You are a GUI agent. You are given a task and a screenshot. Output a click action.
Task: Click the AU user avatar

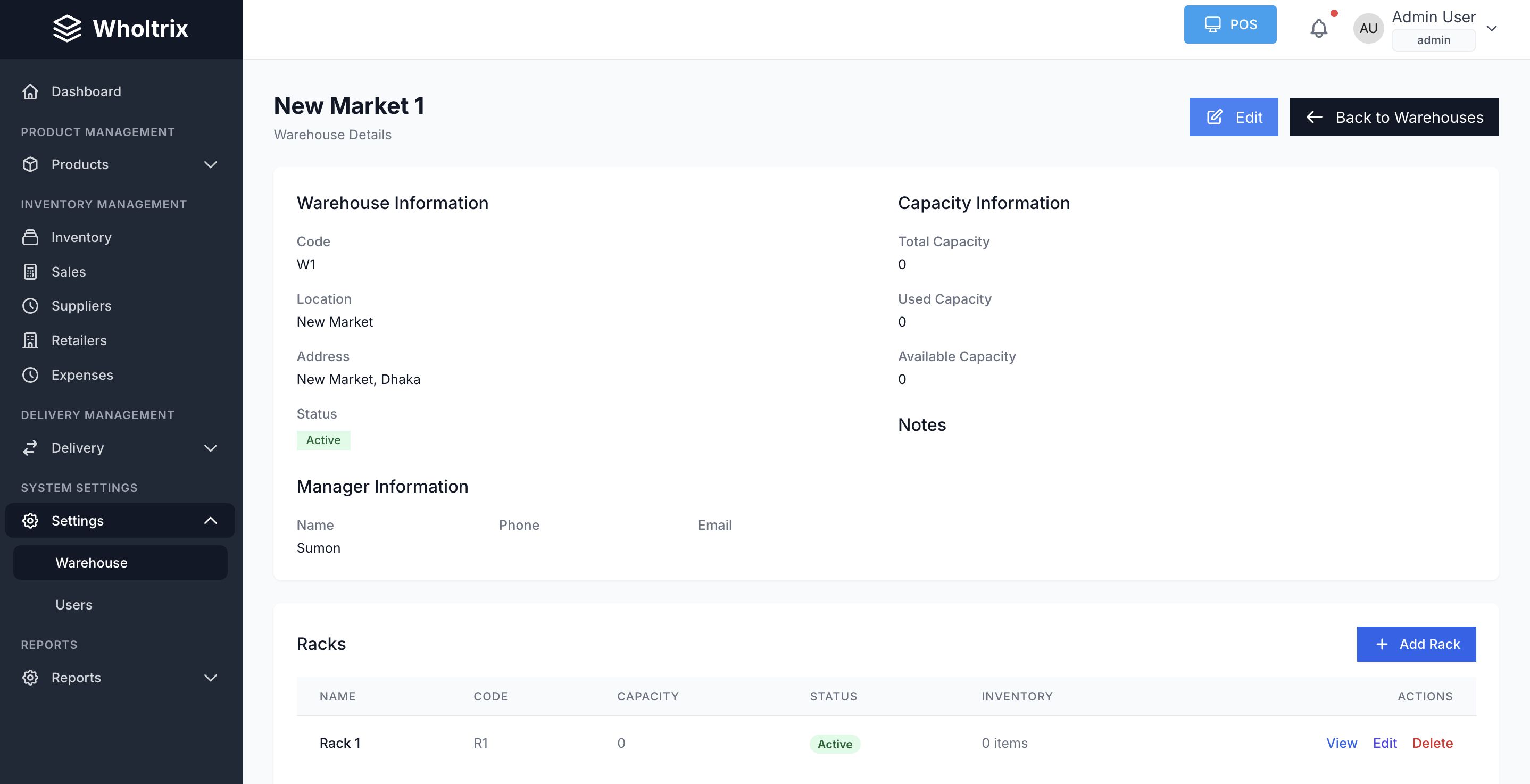click(x=1368, y=28)
